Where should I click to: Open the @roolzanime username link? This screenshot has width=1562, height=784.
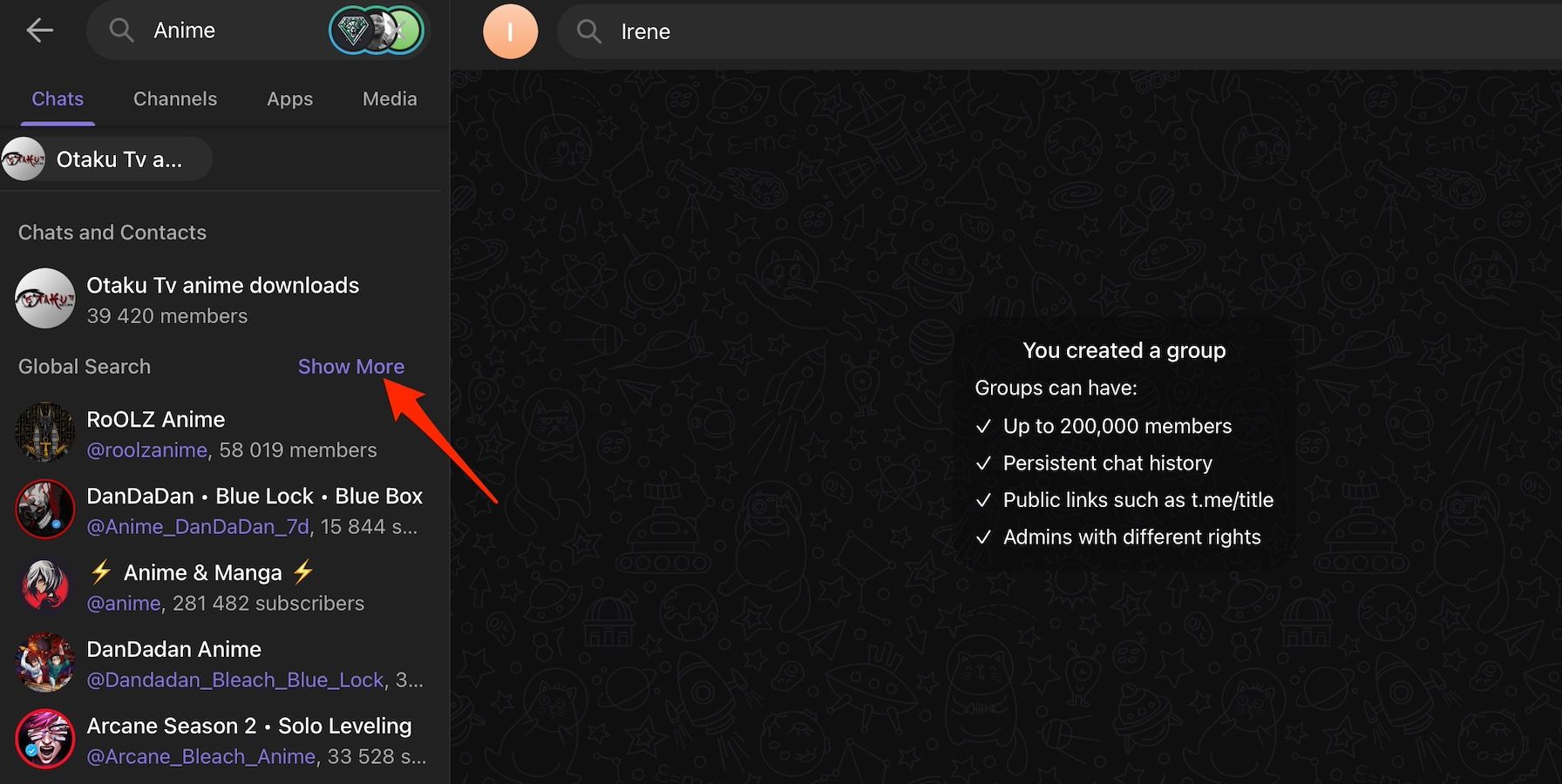[x=147, y=449]
